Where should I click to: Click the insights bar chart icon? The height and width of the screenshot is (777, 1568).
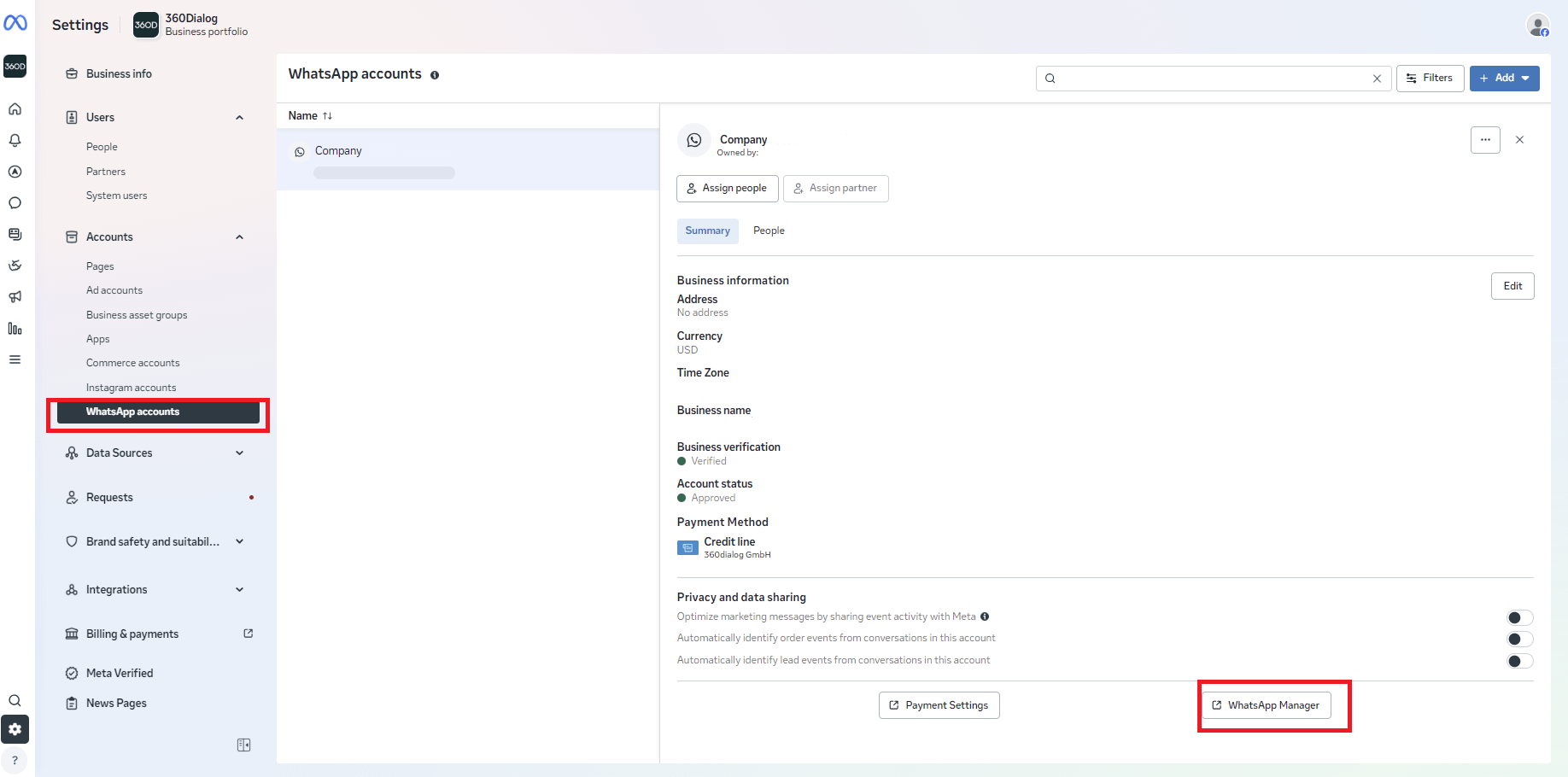click(x=15, y=329)
